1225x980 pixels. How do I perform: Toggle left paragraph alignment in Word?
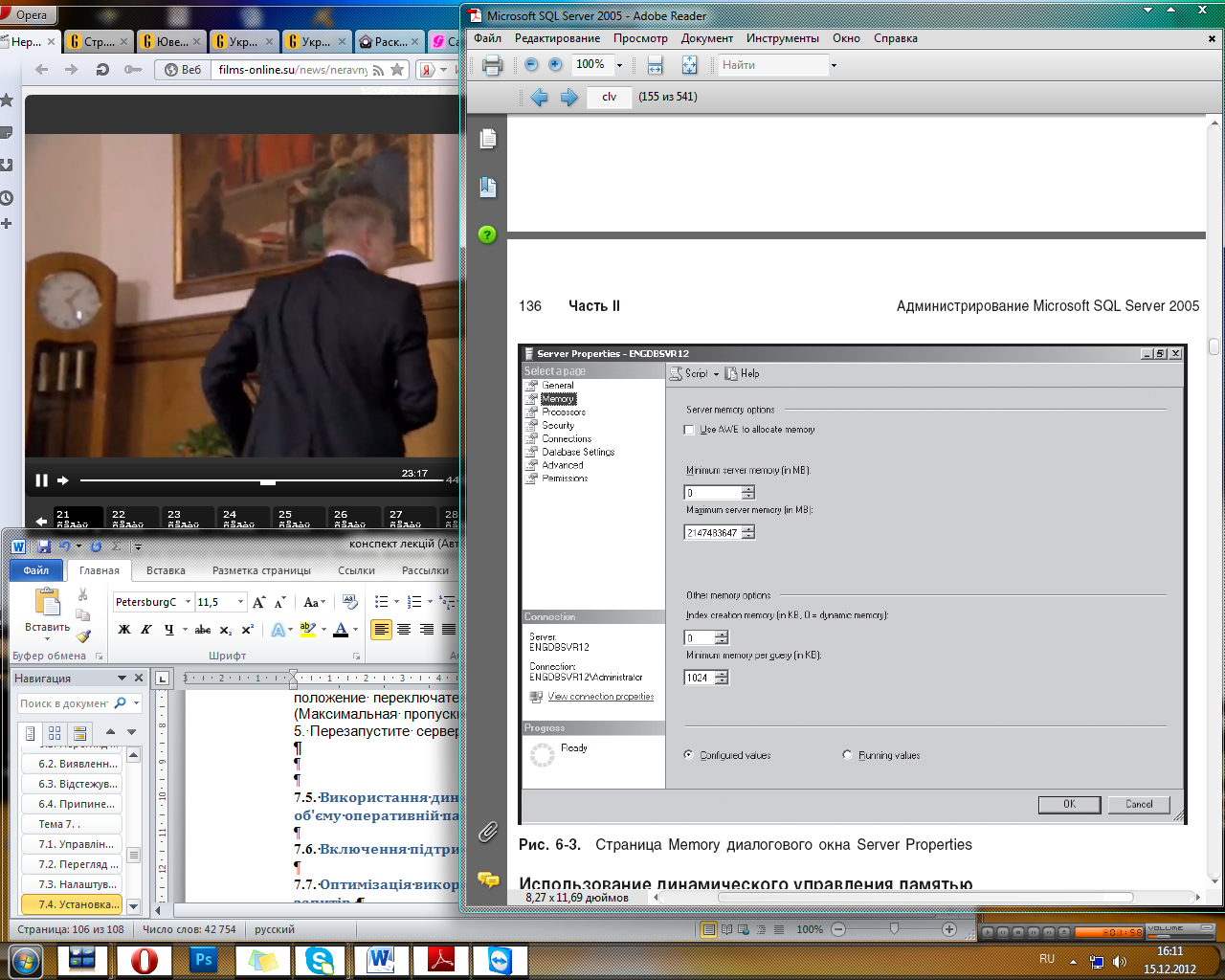[381, 630]
